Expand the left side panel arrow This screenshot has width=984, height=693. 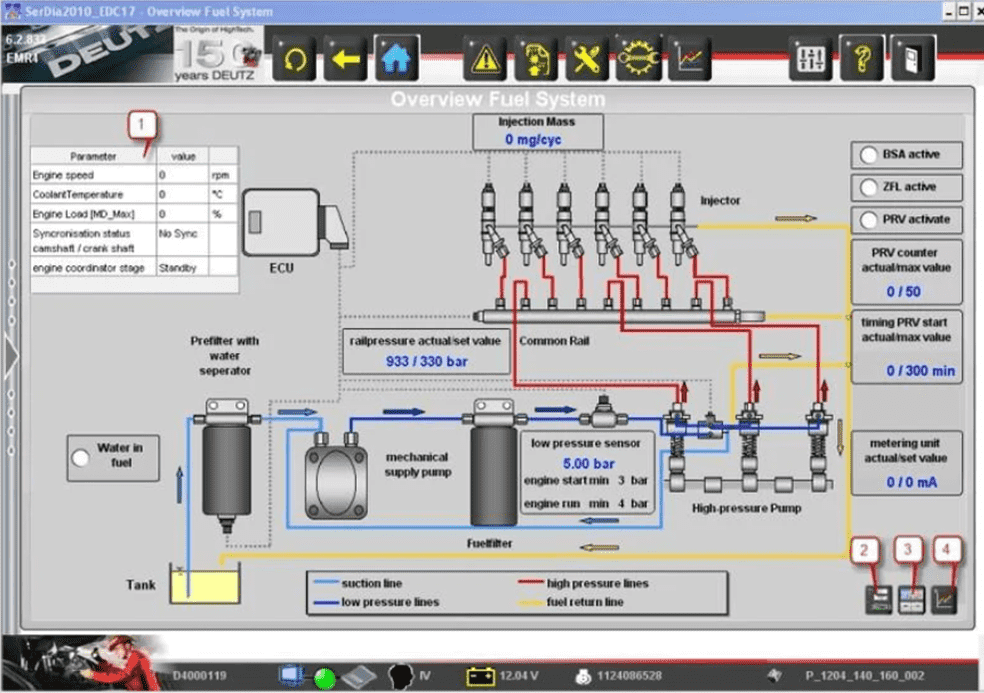11,357
